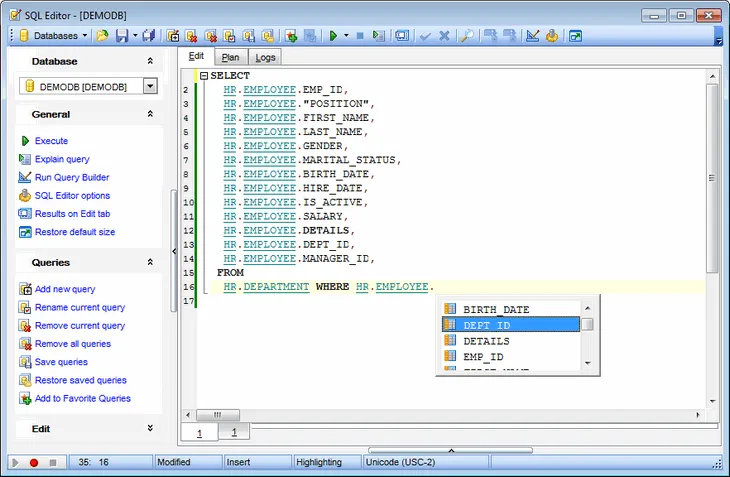
Task: Open the Save options dropdown arrow
Action: point(135,36)
